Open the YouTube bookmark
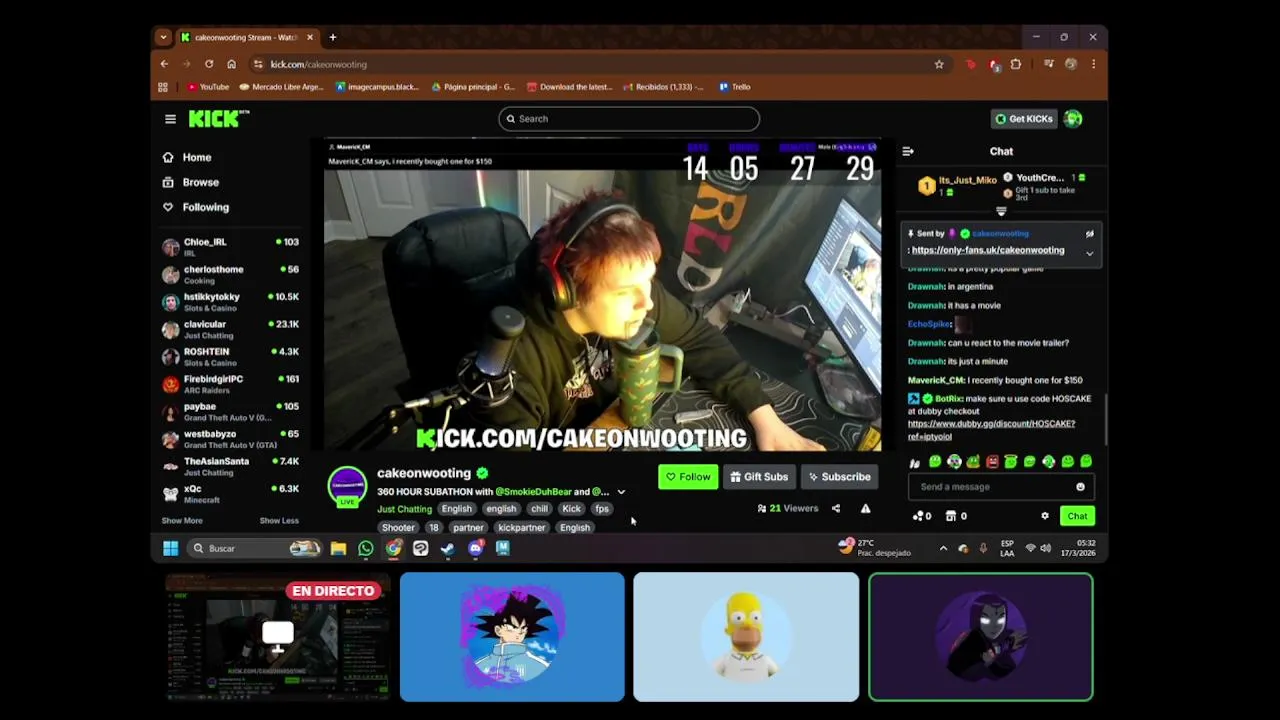This screenshot has height=720, width=1280. click(208, 87)
